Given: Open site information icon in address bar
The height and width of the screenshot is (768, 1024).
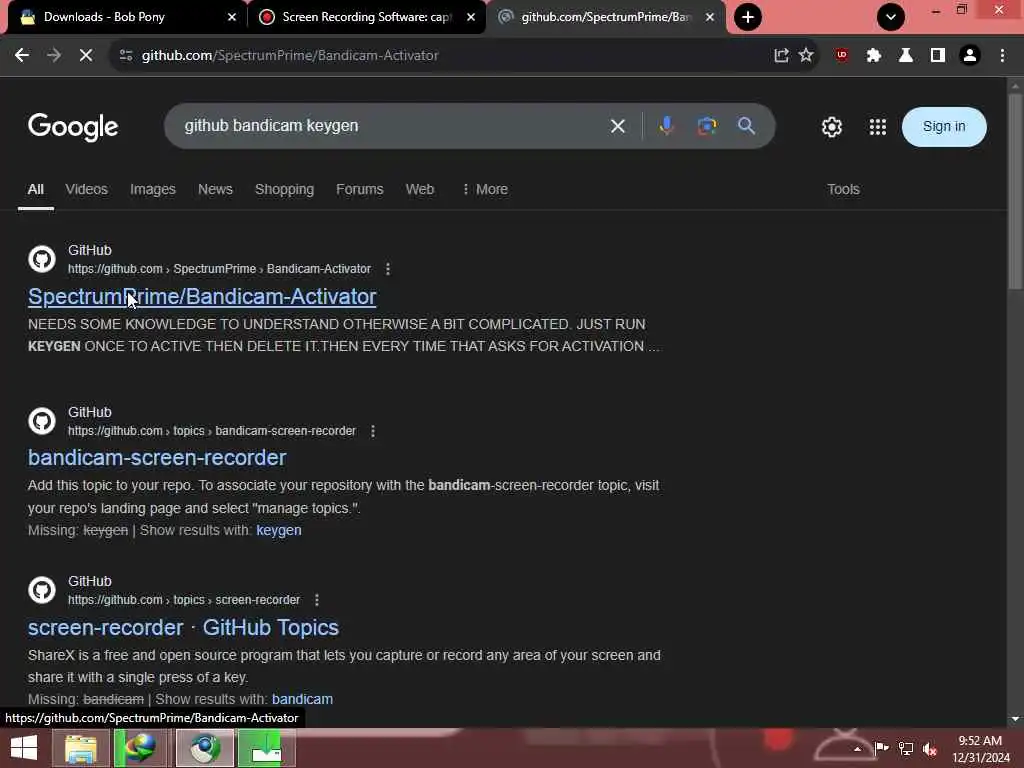Looking at the screenshot, I should coord(126,56).
